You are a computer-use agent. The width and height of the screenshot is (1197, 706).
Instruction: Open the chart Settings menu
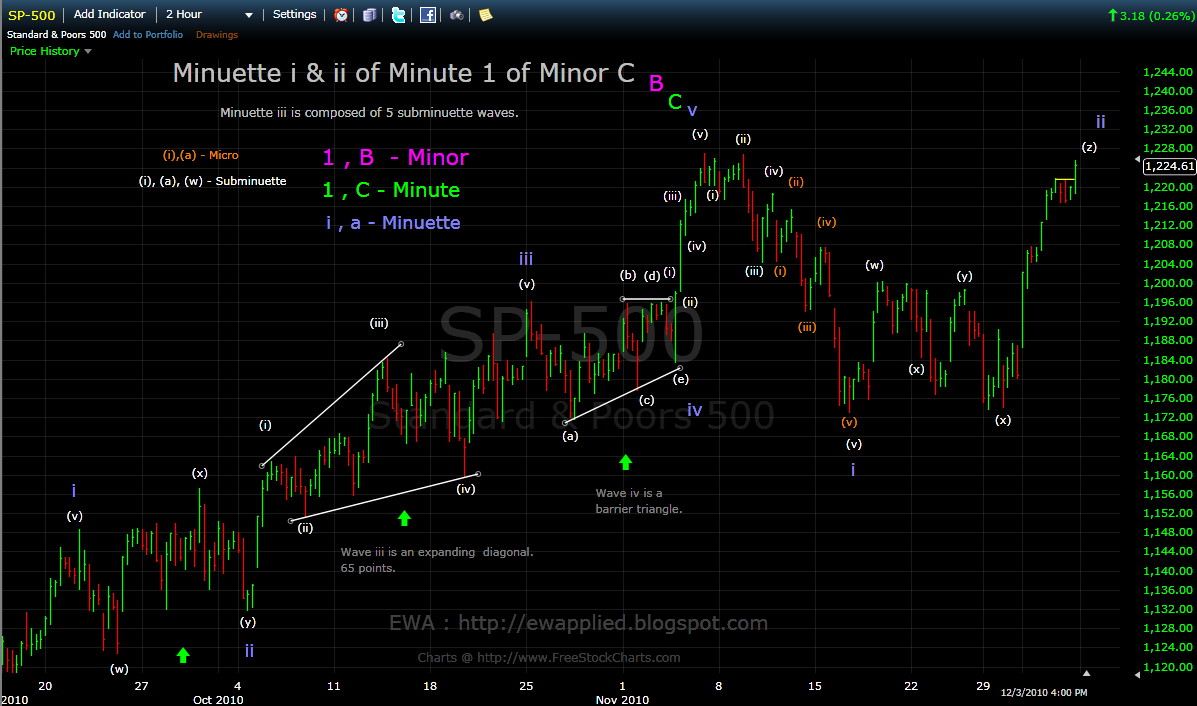[x=294, y=15]
